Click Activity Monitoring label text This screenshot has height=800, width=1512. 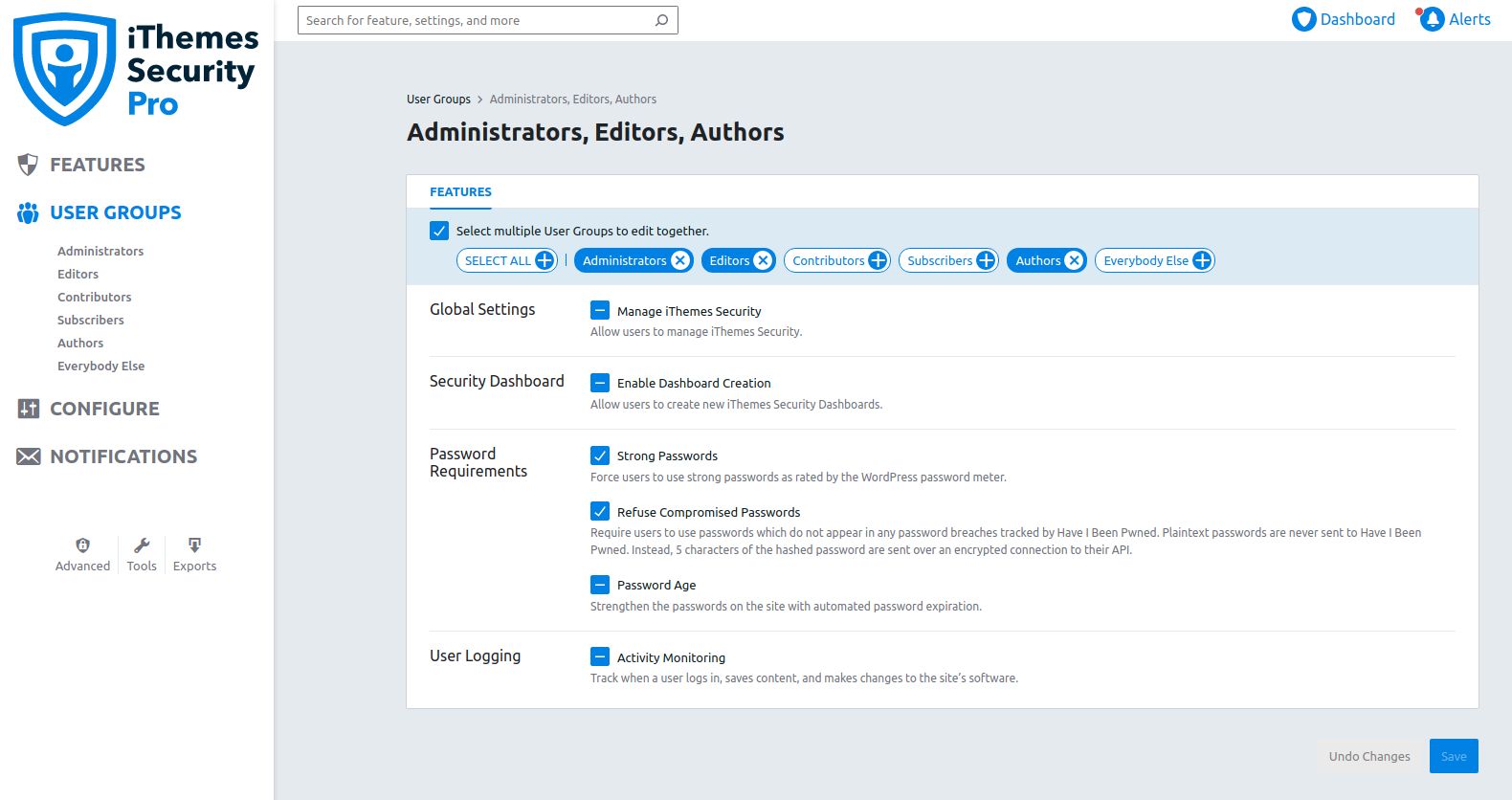pos(671,657)
